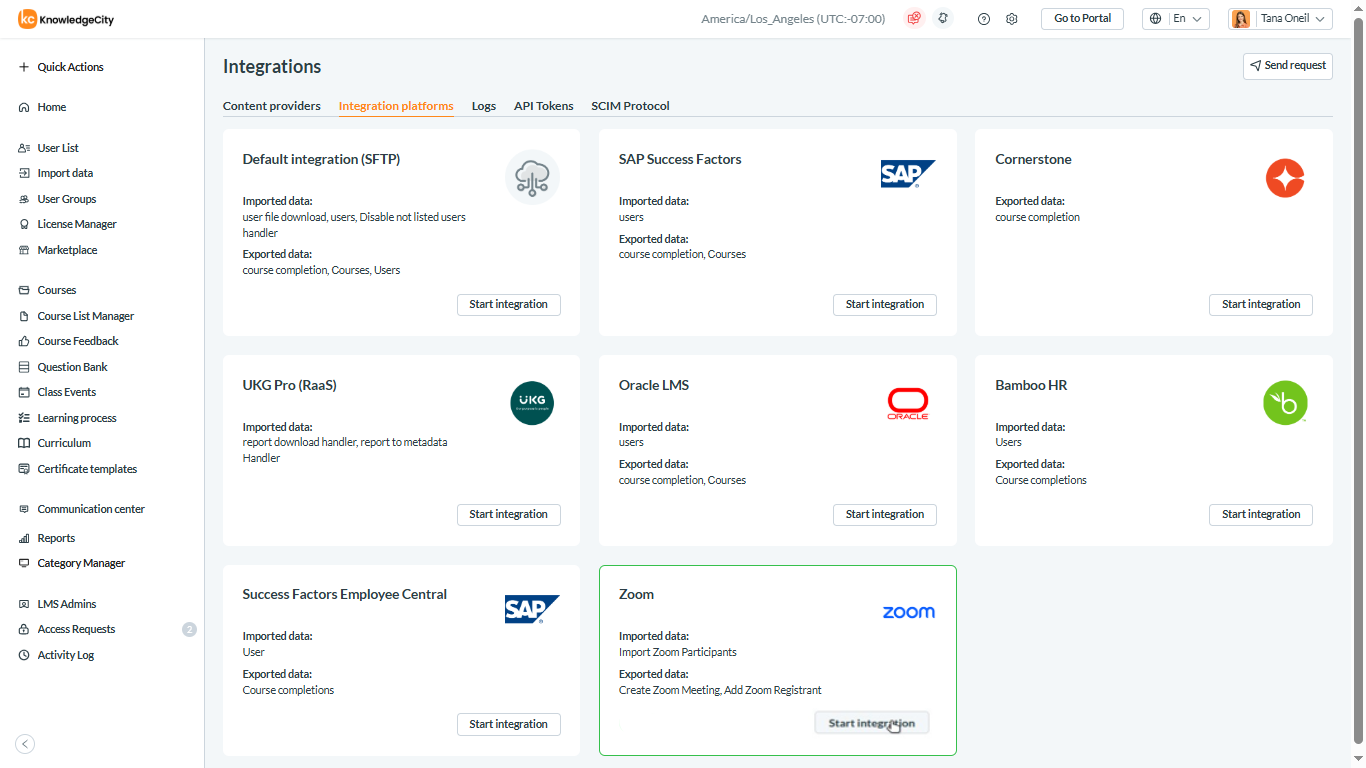Viewport: 1366px width, 768px height.
Task: Open the API Tokens tab
Action: click(x=544, y=106)
